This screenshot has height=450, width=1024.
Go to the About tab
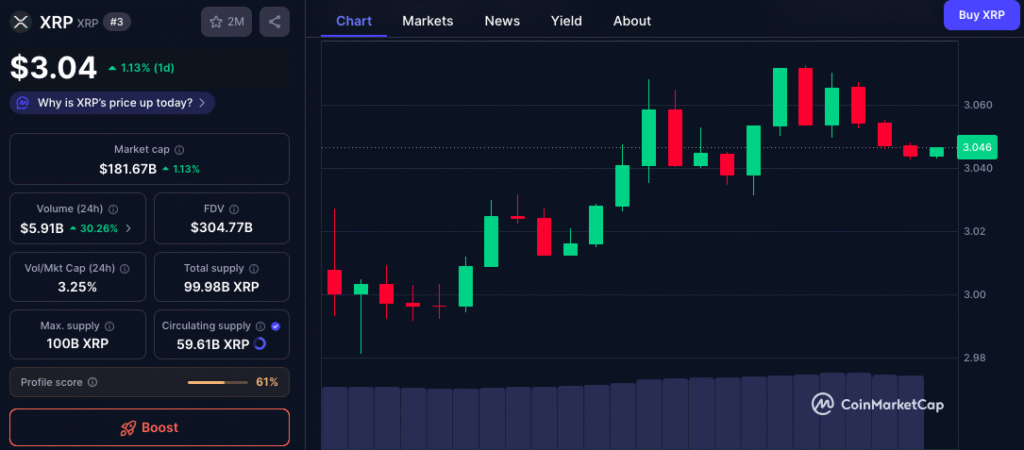pos(631,21)
